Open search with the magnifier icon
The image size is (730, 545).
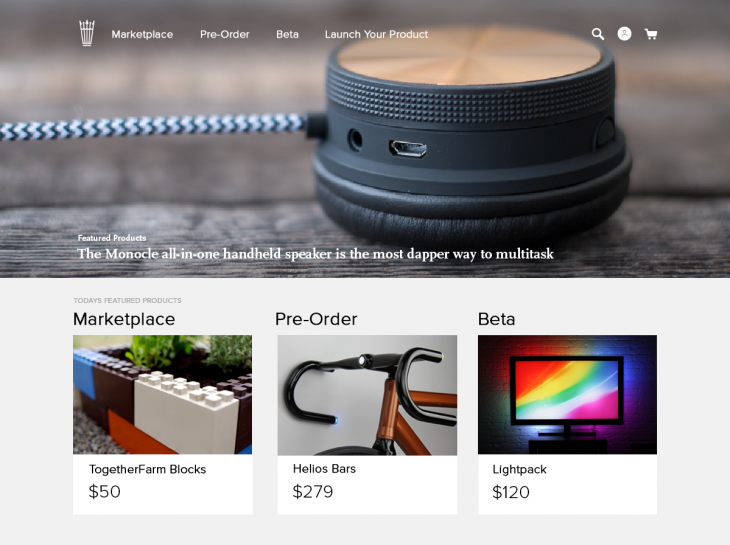[x=598, y=34]
